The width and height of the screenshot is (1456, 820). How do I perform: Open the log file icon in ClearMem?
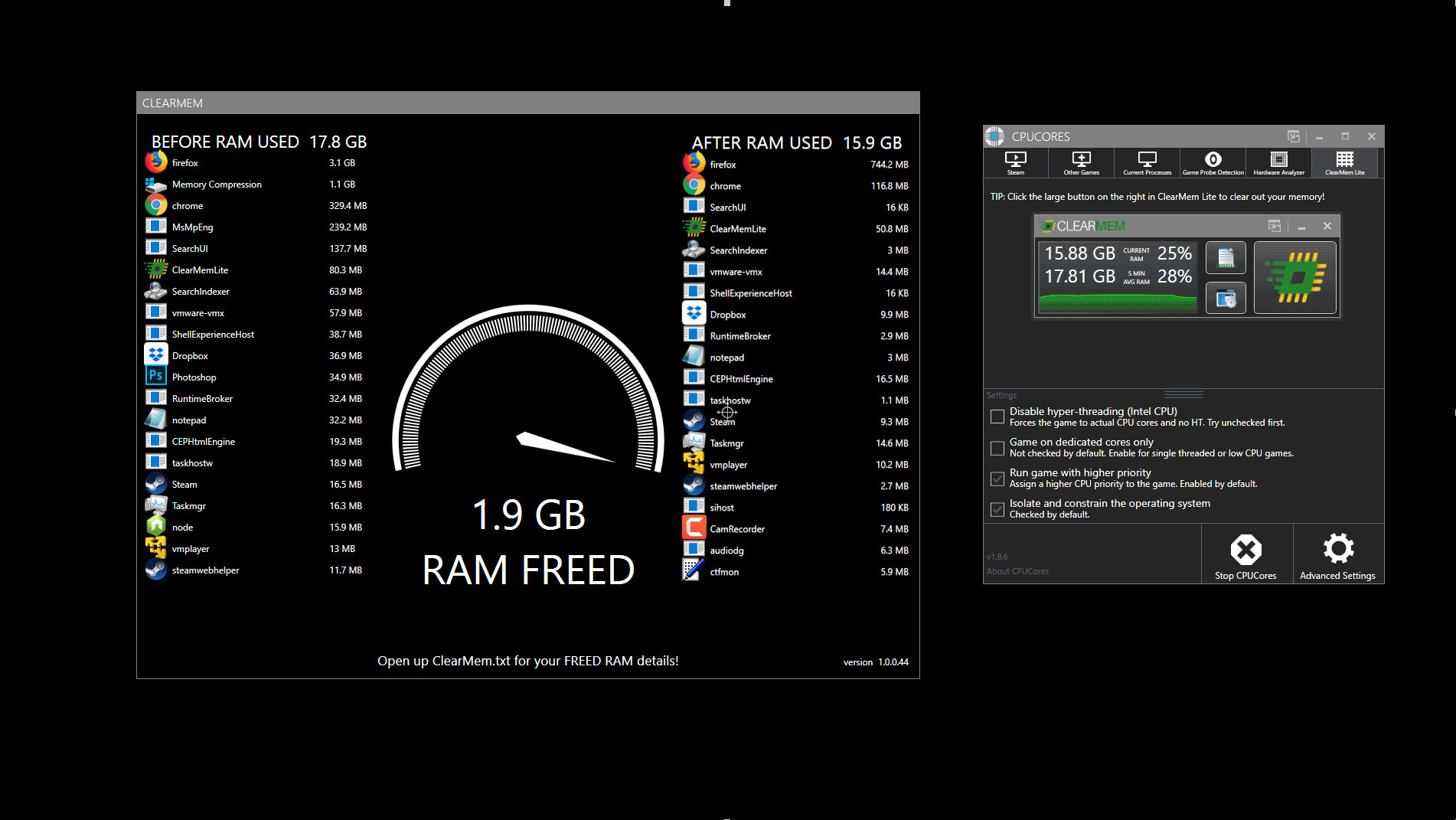point(1226,258)
